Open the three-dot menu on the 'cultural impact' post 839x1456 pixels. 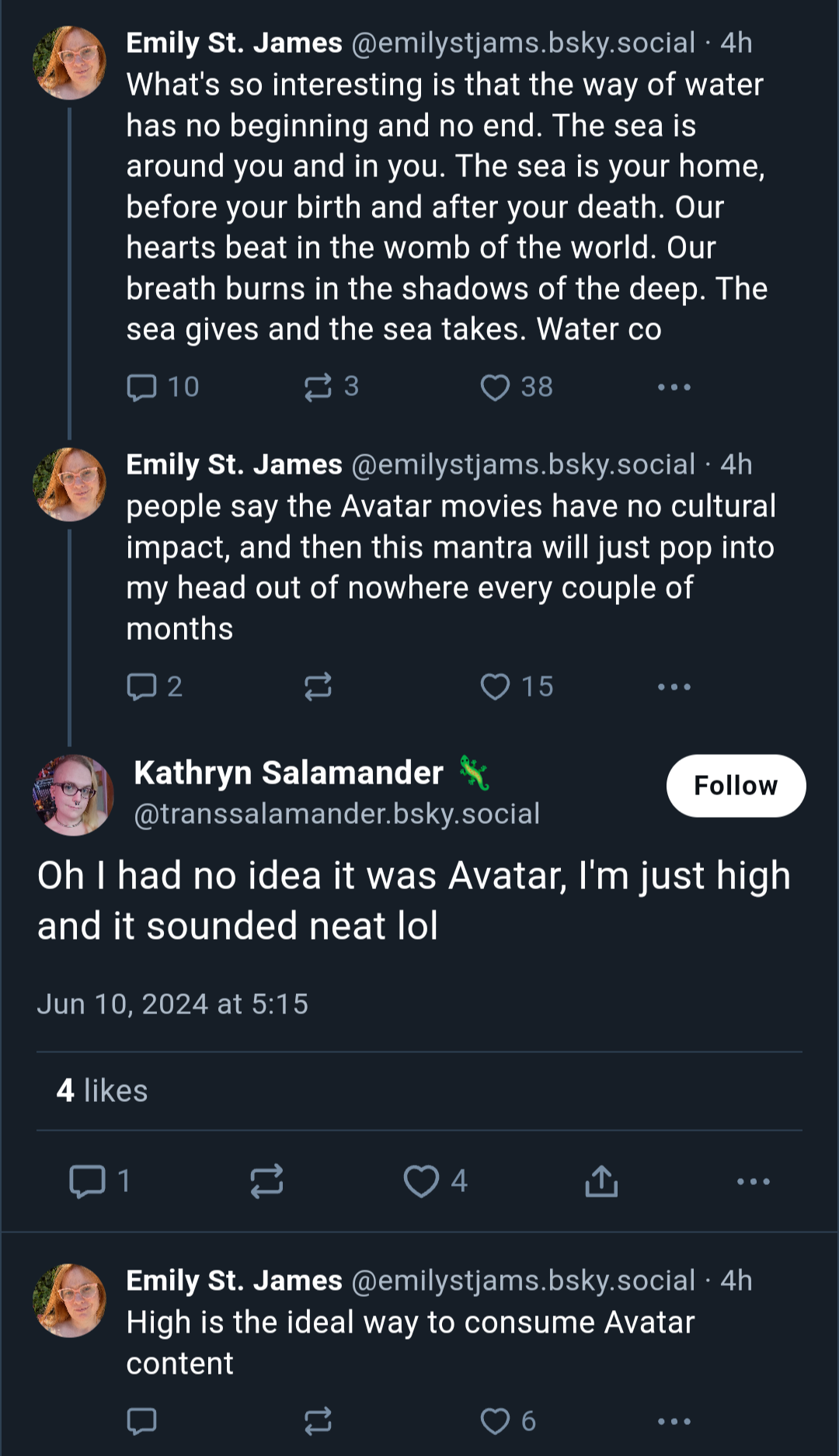pyautogui.click(x=674, y=686)
